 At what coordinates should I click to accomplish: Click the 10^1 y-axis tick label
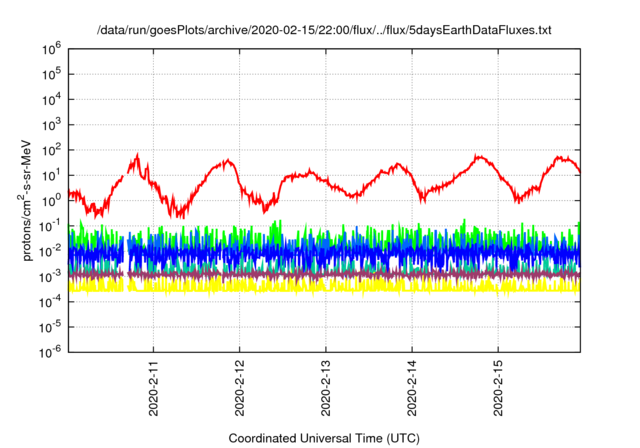coord(51,175)
